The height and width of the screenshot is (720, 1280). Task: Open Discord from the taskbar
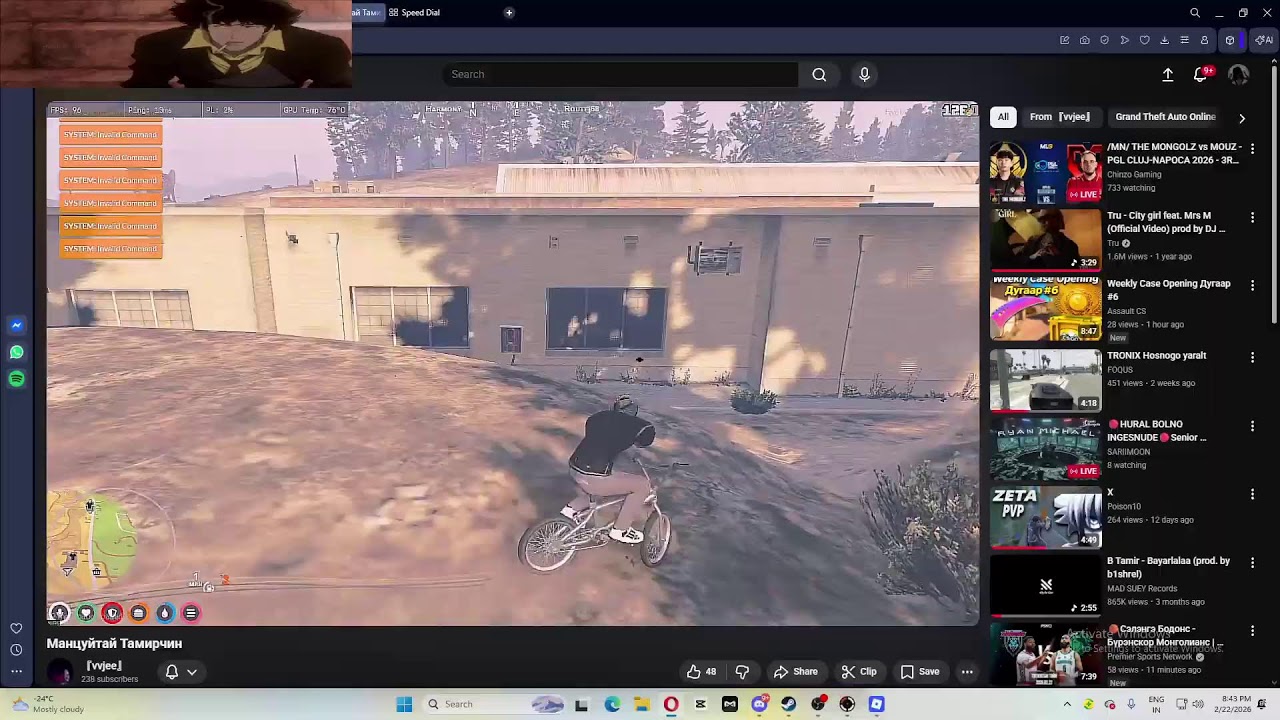point(760,704)
